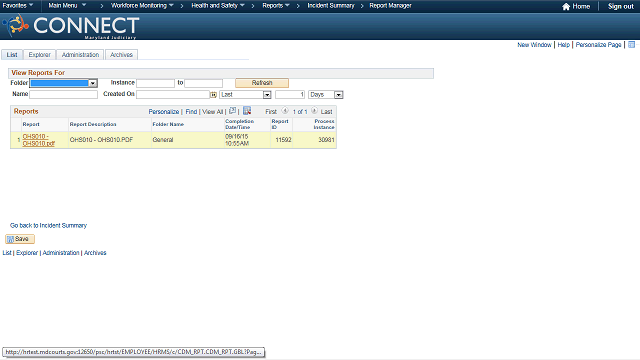The image size is (640, 360).
Task: Switch to the Administration tab
Action: pos(80,55)
